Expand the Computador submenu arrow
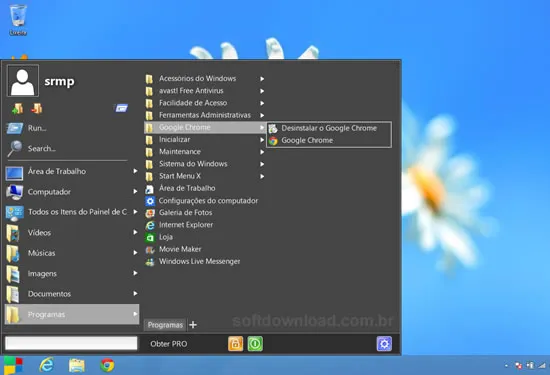Screen dimensions: 550x375 [x=135, y=191]
